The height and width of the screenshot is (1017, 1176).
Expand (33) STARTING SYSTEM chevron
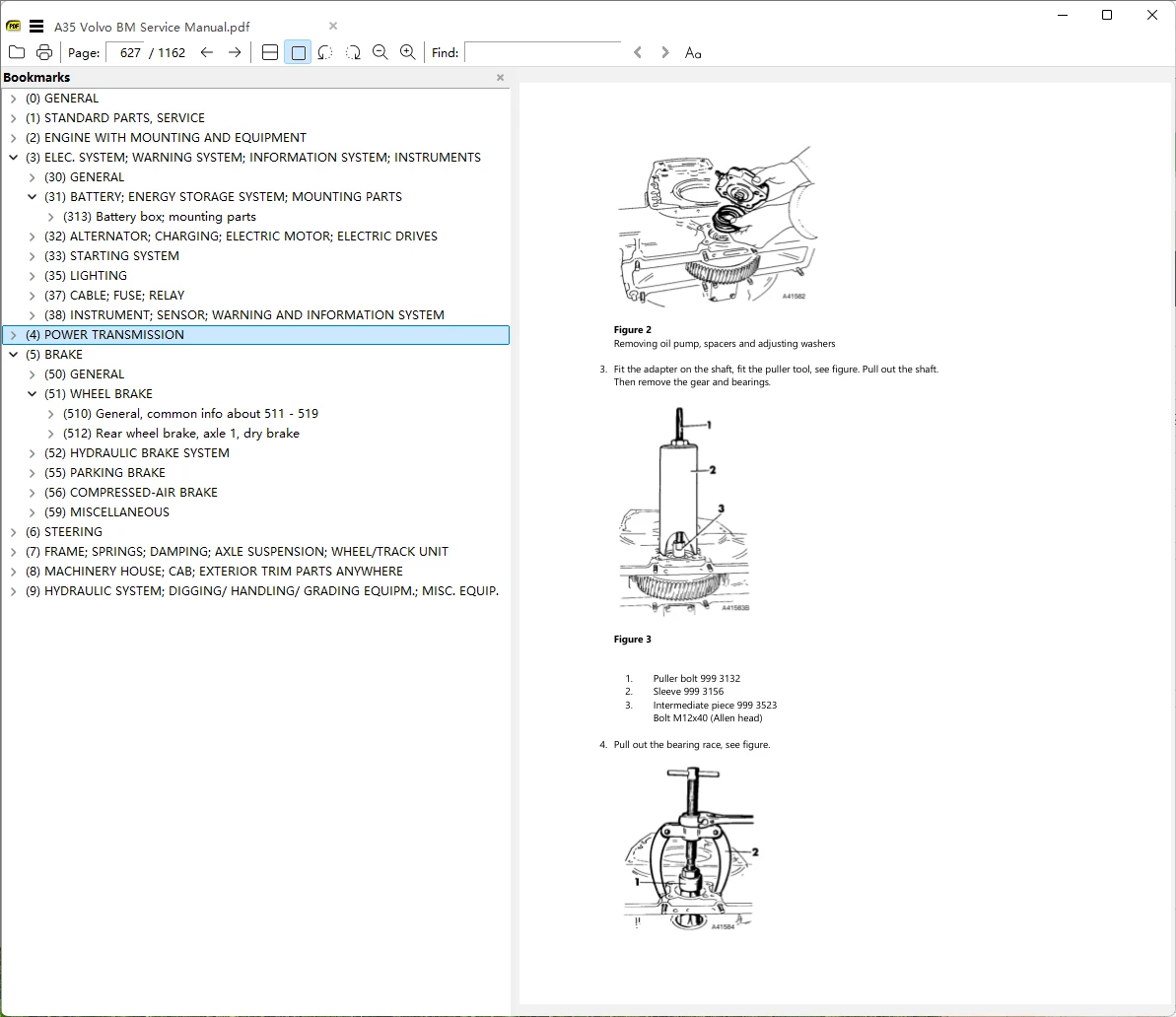(33, 256)
